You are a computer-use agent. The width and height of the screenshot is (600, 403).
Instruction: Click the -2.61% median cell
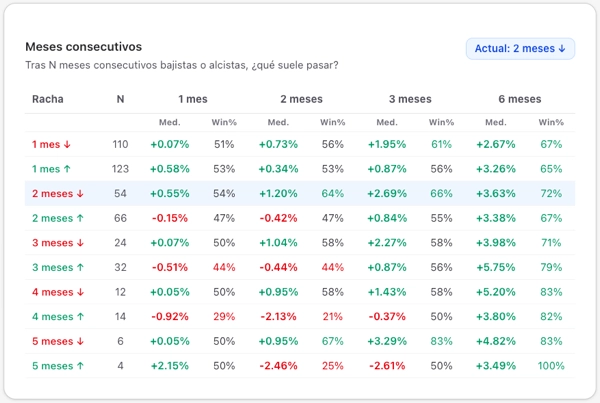(x=387, y=366)
